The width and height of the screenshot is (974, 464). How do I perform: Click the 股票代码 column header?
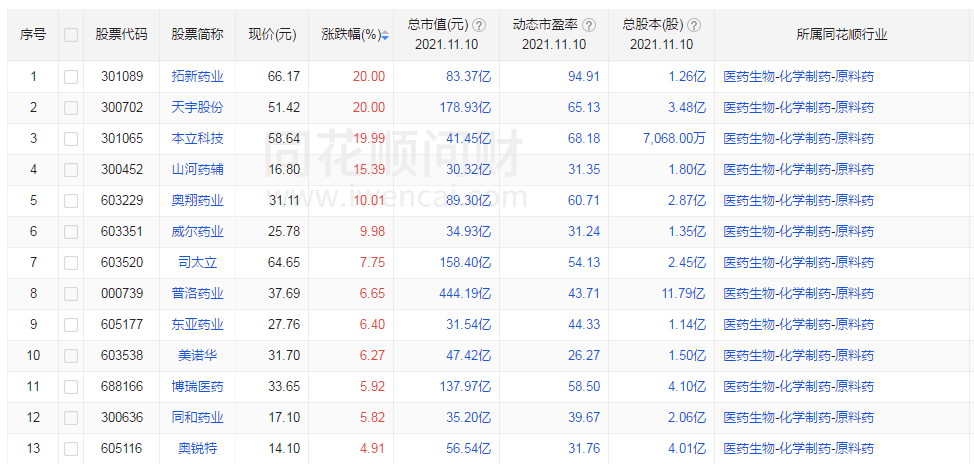[121, 35]
